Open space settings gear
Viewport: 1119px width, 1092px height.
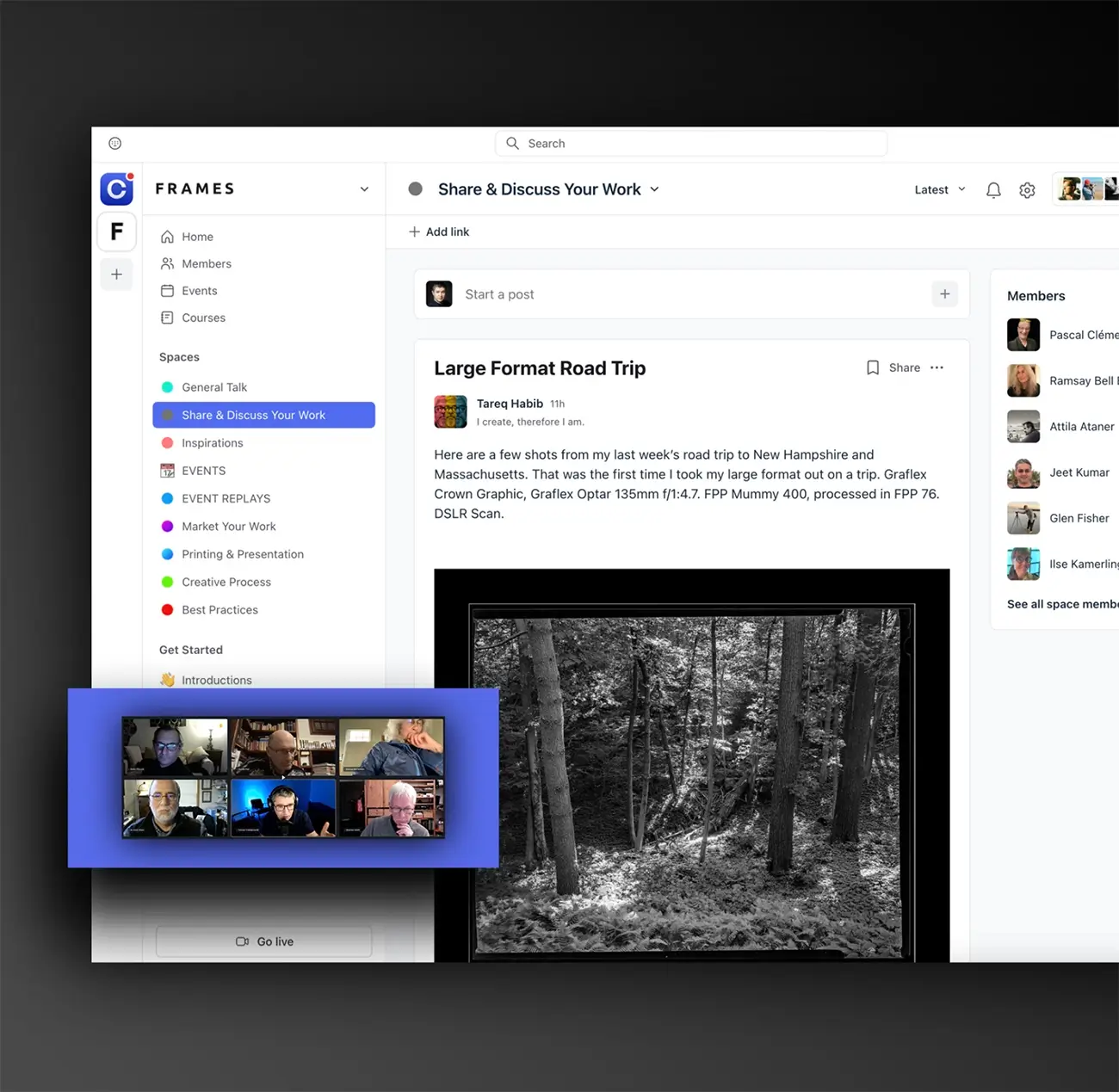(x=1027, y=190)
